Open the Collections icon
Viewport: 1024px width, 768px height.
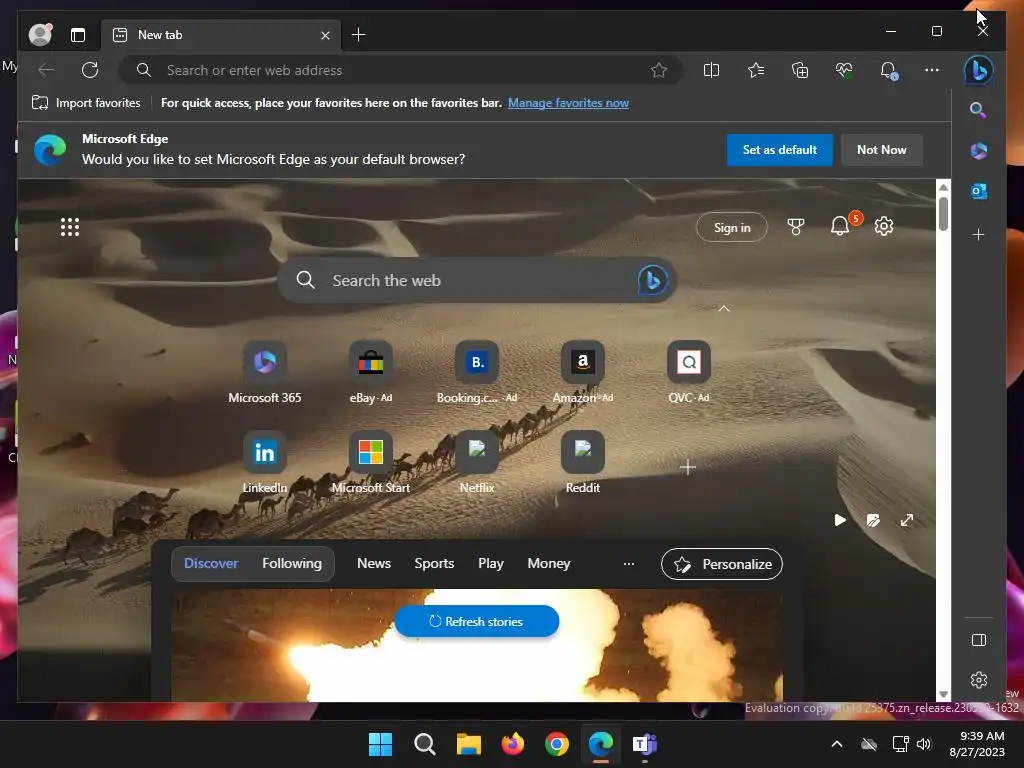[800, 70]
